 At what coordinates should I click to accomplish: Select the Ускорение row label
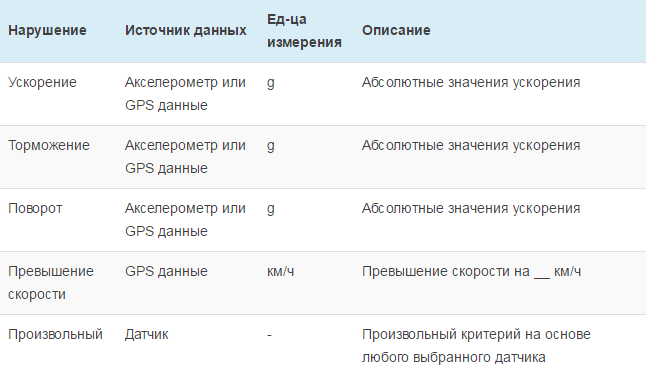(42, 82)
